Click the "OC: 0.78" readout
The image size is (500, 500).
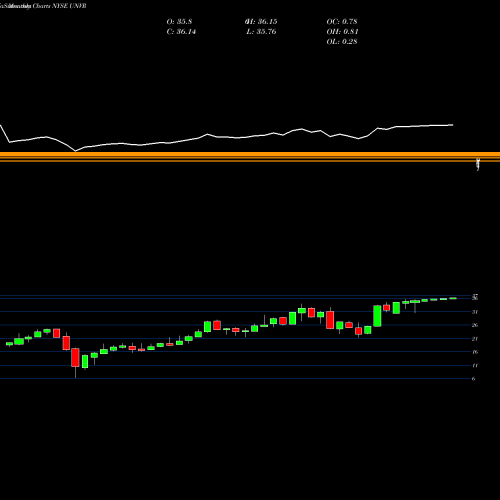pyautogui.click(x=342, y=22)
